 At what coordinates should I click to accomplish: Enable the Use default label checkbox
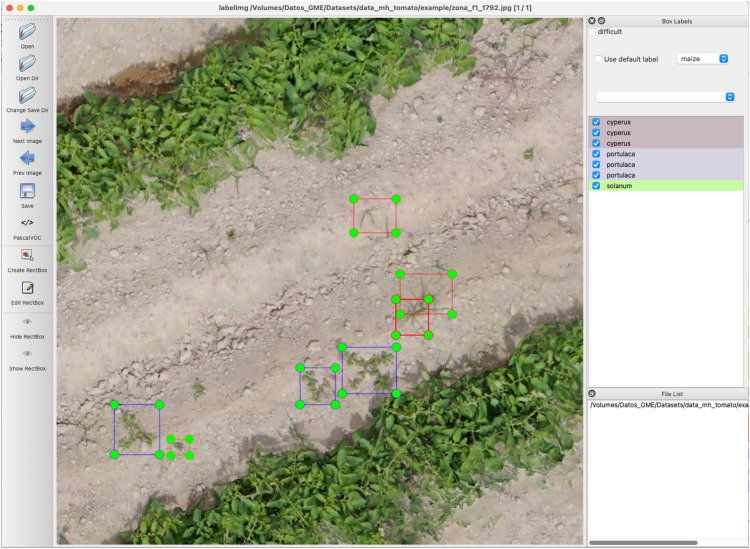coord(598,59)
